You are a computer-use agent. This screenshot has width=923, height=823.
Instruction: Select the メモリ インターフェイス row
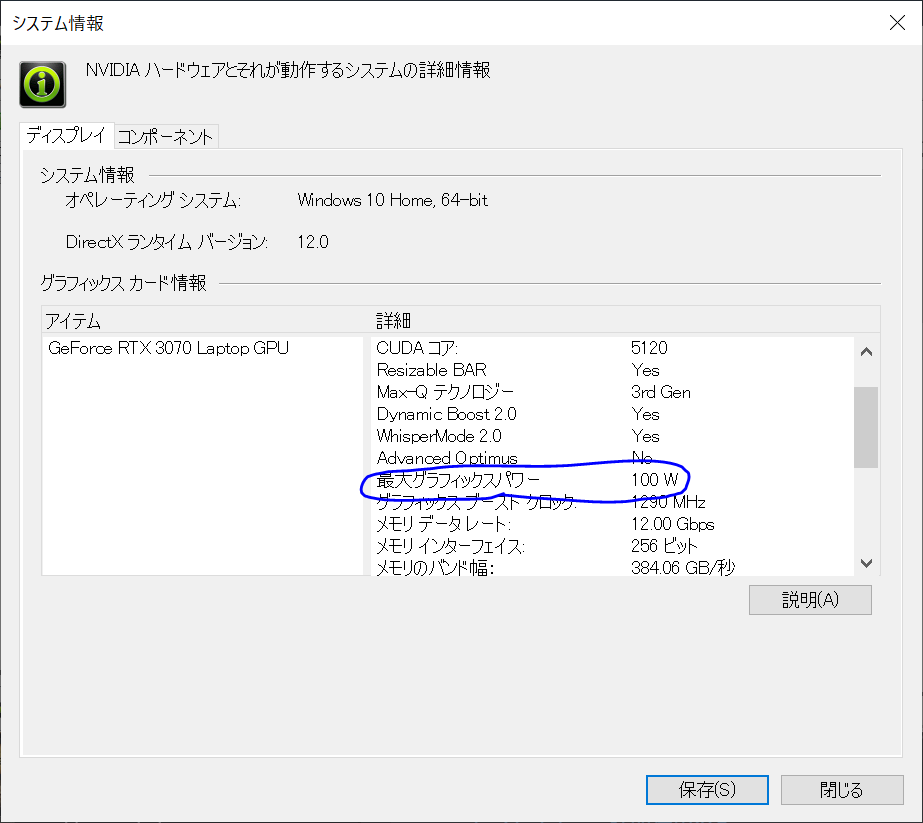(612, 546)
